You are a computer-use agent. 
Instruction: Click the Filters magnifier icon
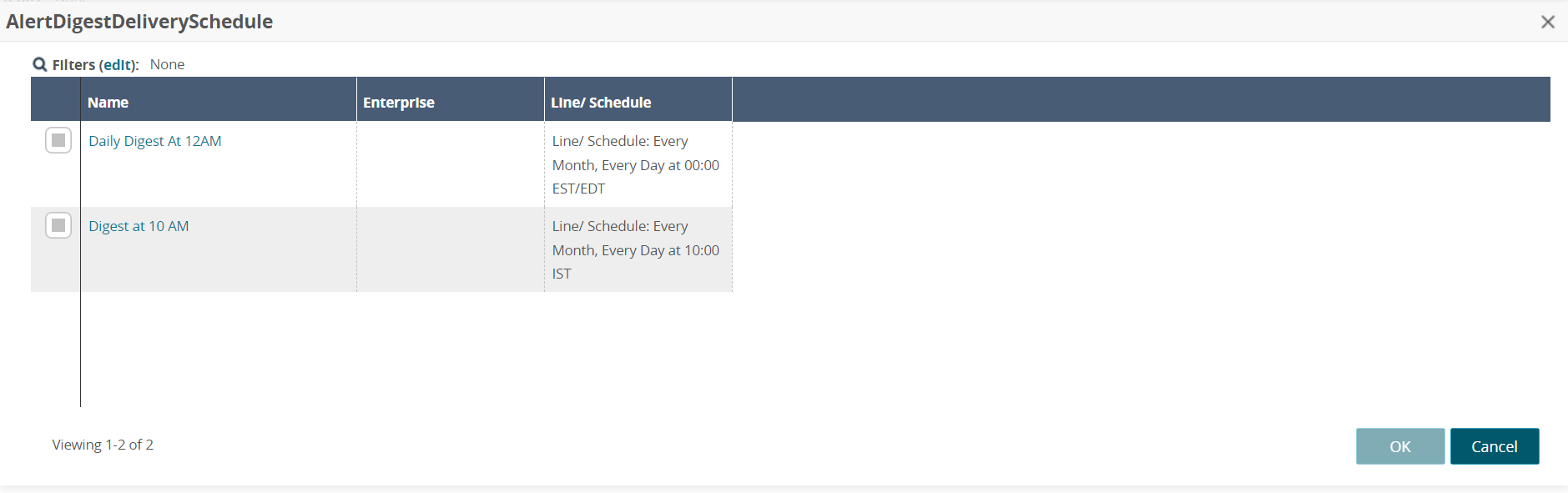[39, 64]
